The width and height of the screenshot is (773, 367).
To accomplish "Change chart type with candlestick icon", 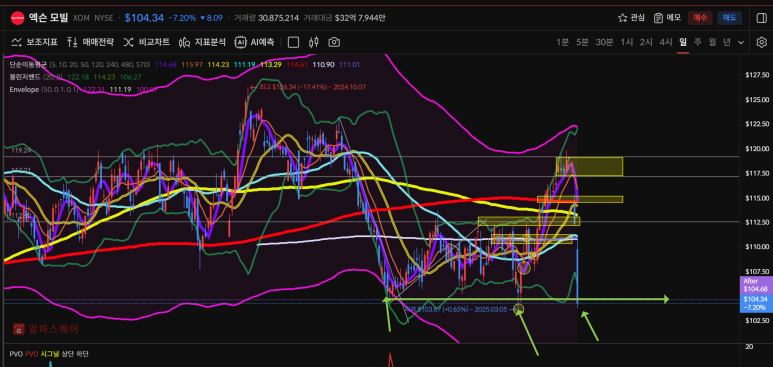I will point(314,42).
